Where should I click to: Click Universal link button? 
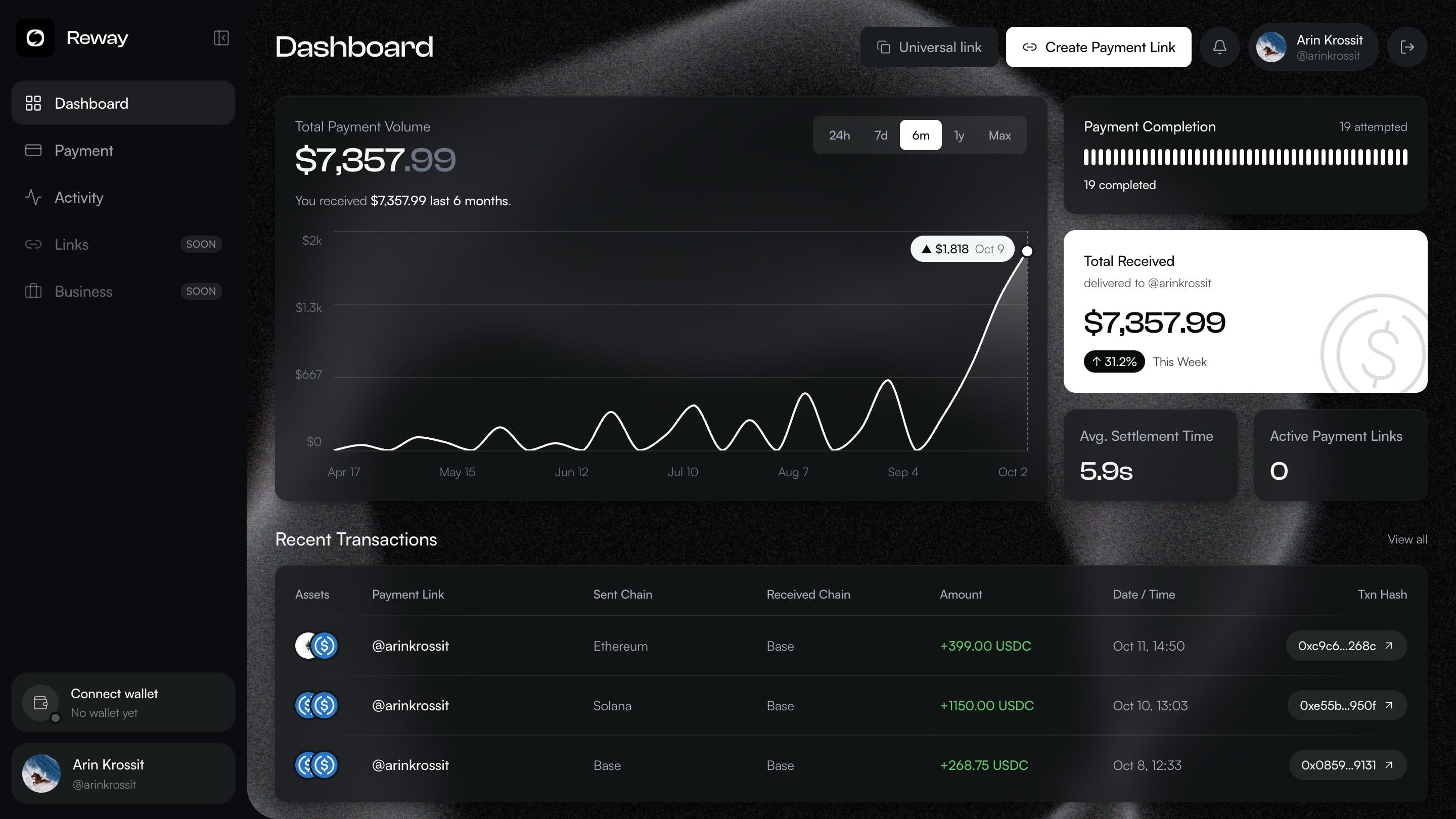[x=929, y=47]
